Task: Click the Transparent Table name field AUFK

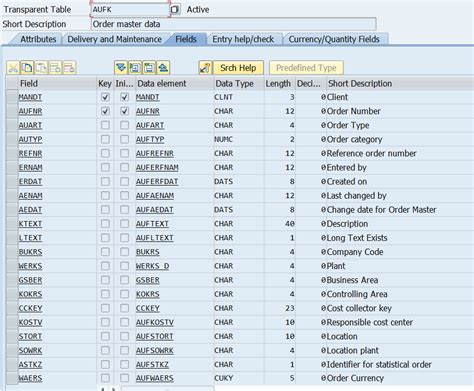Action: click(130, 10)
